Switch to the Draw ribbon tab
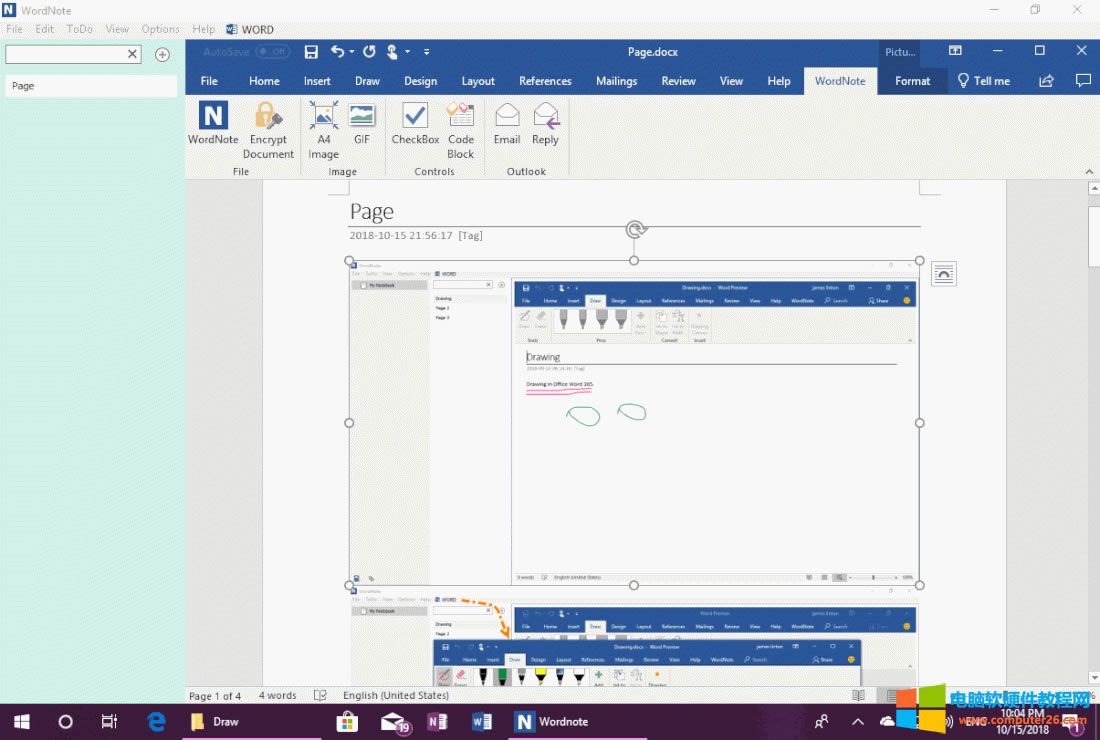 pyautogui.click(x=367, y=81)
